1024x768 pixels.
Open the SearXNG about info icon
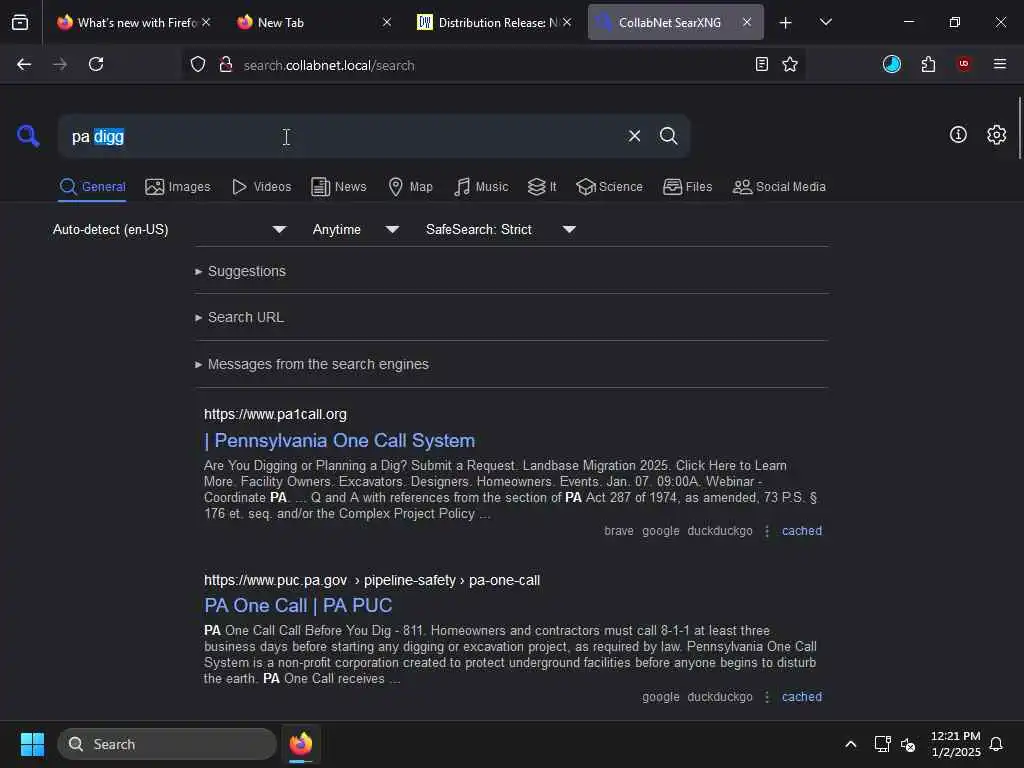958,135
